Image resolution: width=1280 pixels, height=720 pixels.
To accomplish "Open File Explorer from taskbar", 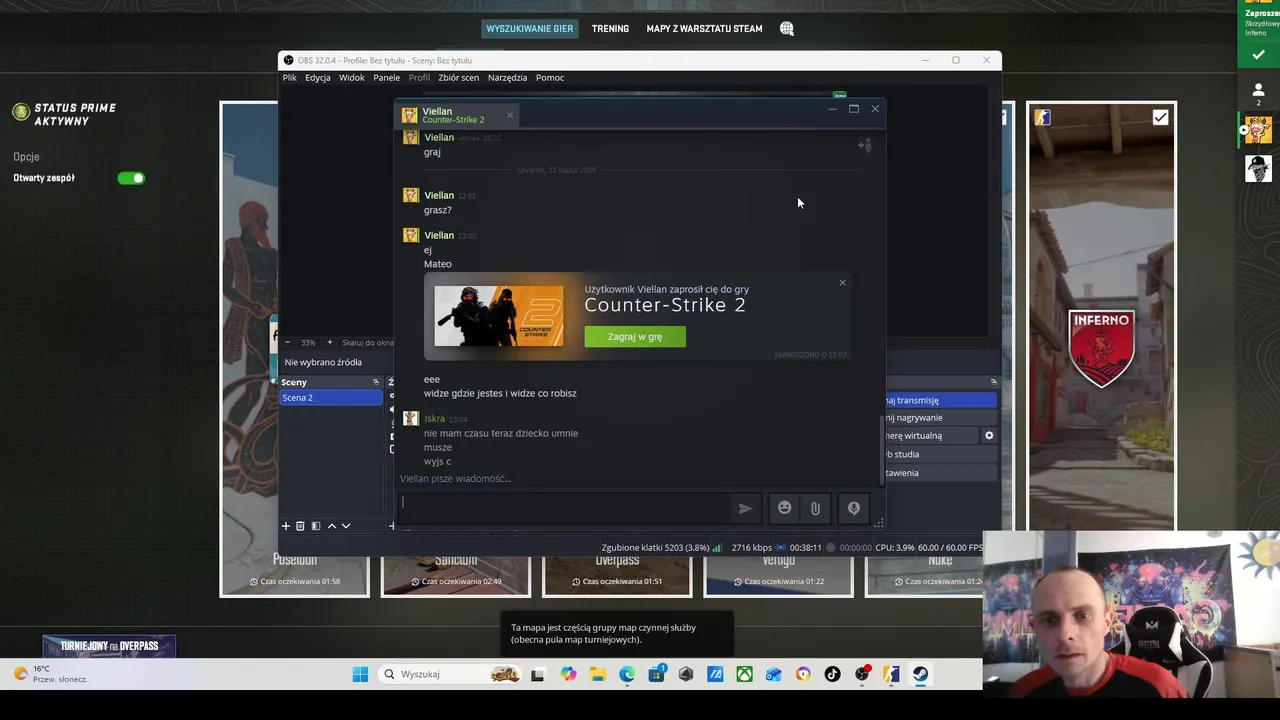I will coord(597,674).
